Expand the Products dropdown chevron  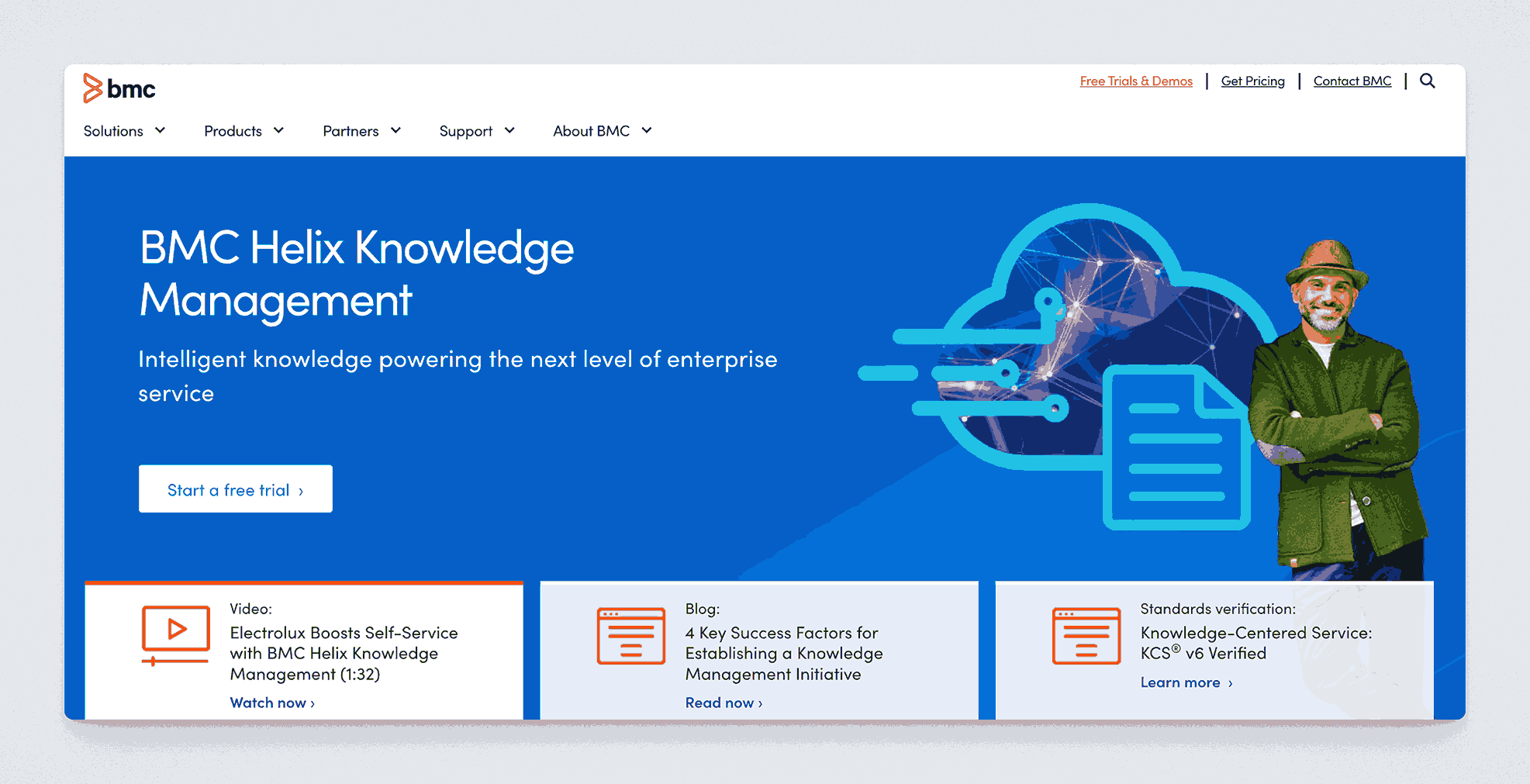[278, 130]
